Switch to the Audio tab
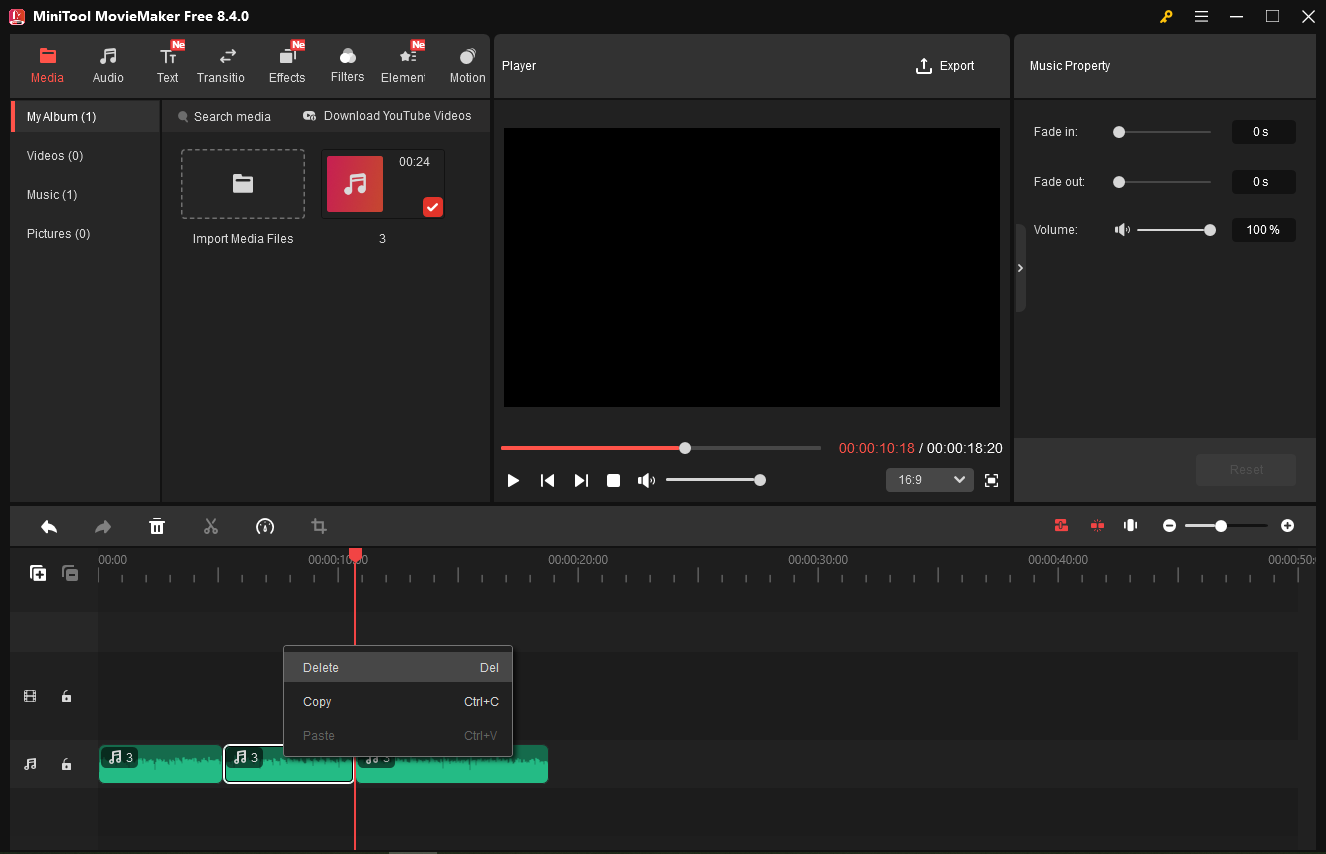The height and width of the screenshot is (854, 1326). pyautogui.click(x=107, y=62)
